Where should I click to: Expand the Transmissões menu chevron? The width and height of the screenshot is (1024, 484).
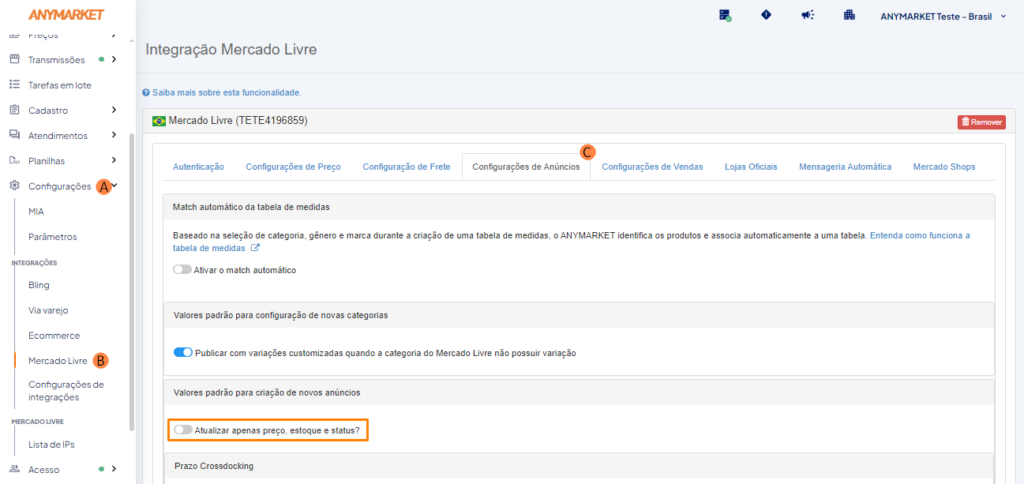click(x=114, y=59)
